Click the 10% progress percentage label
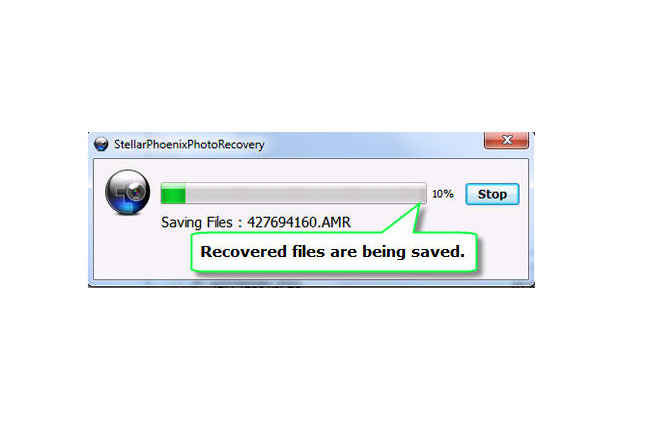The width and height of the screenshot is (645, 421). pos(443,194)
